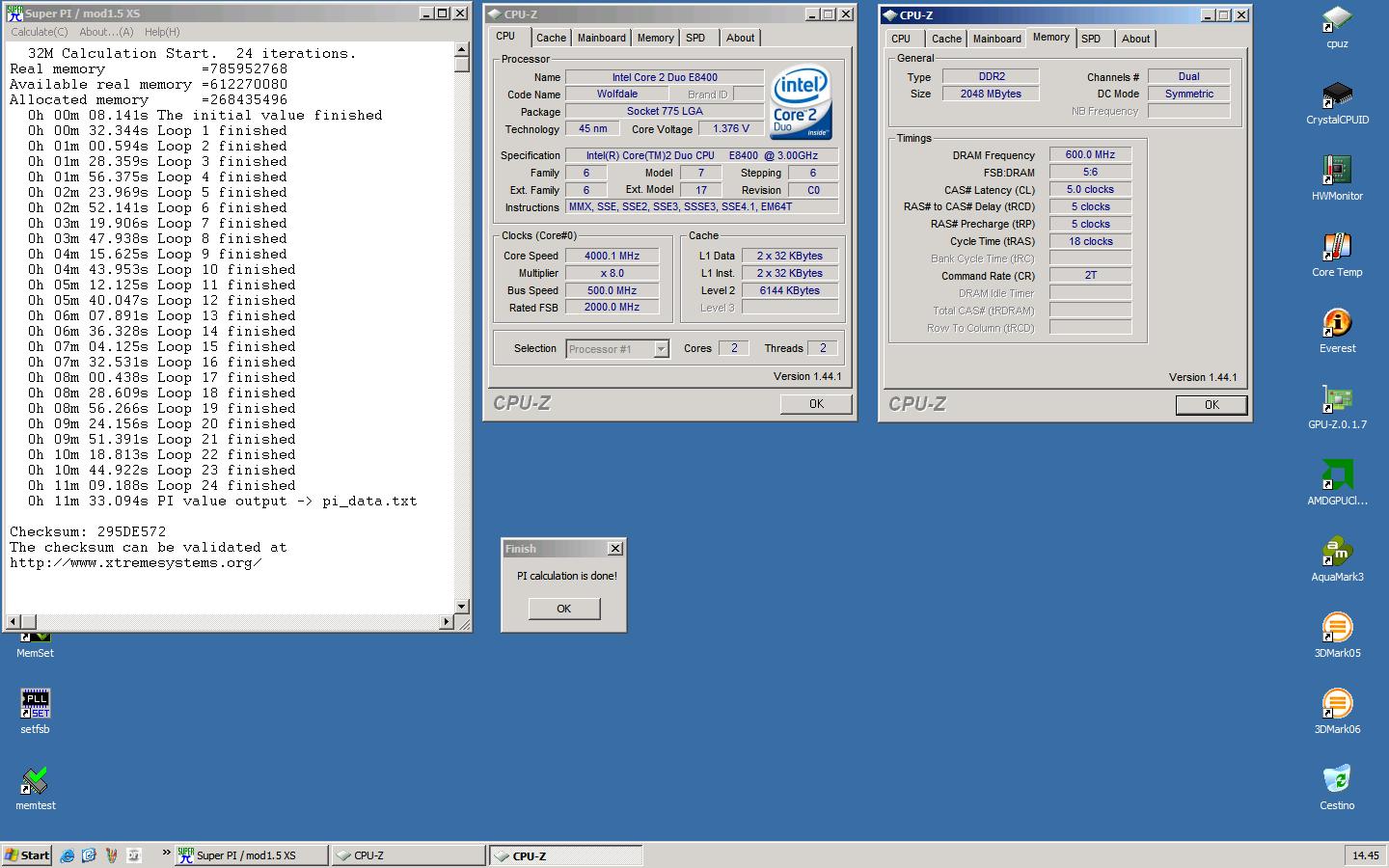Click Super PI window title icon
Viewport: 1389px width, 868px height.
(x=14, y=14)
